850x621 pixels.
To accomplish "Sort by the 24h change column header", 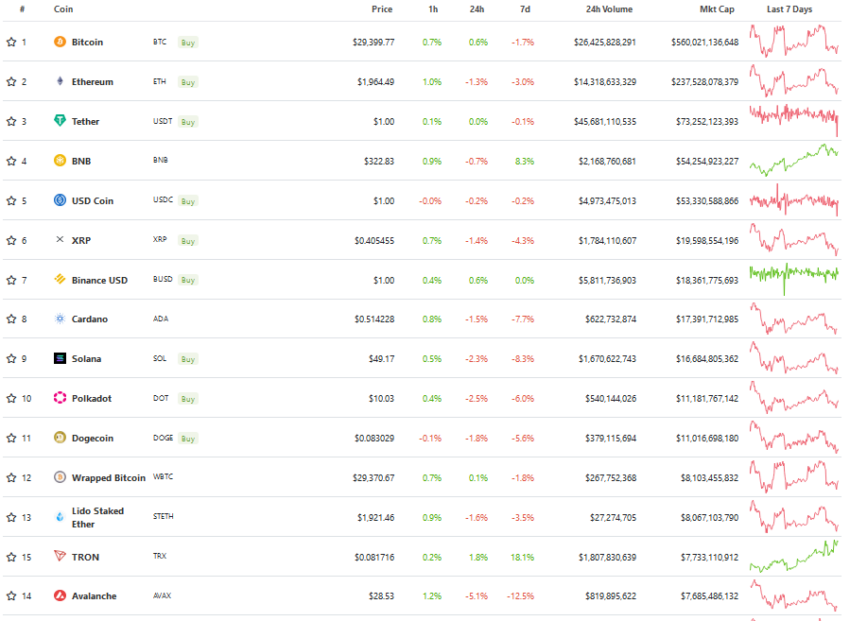I will click(477, 9).
